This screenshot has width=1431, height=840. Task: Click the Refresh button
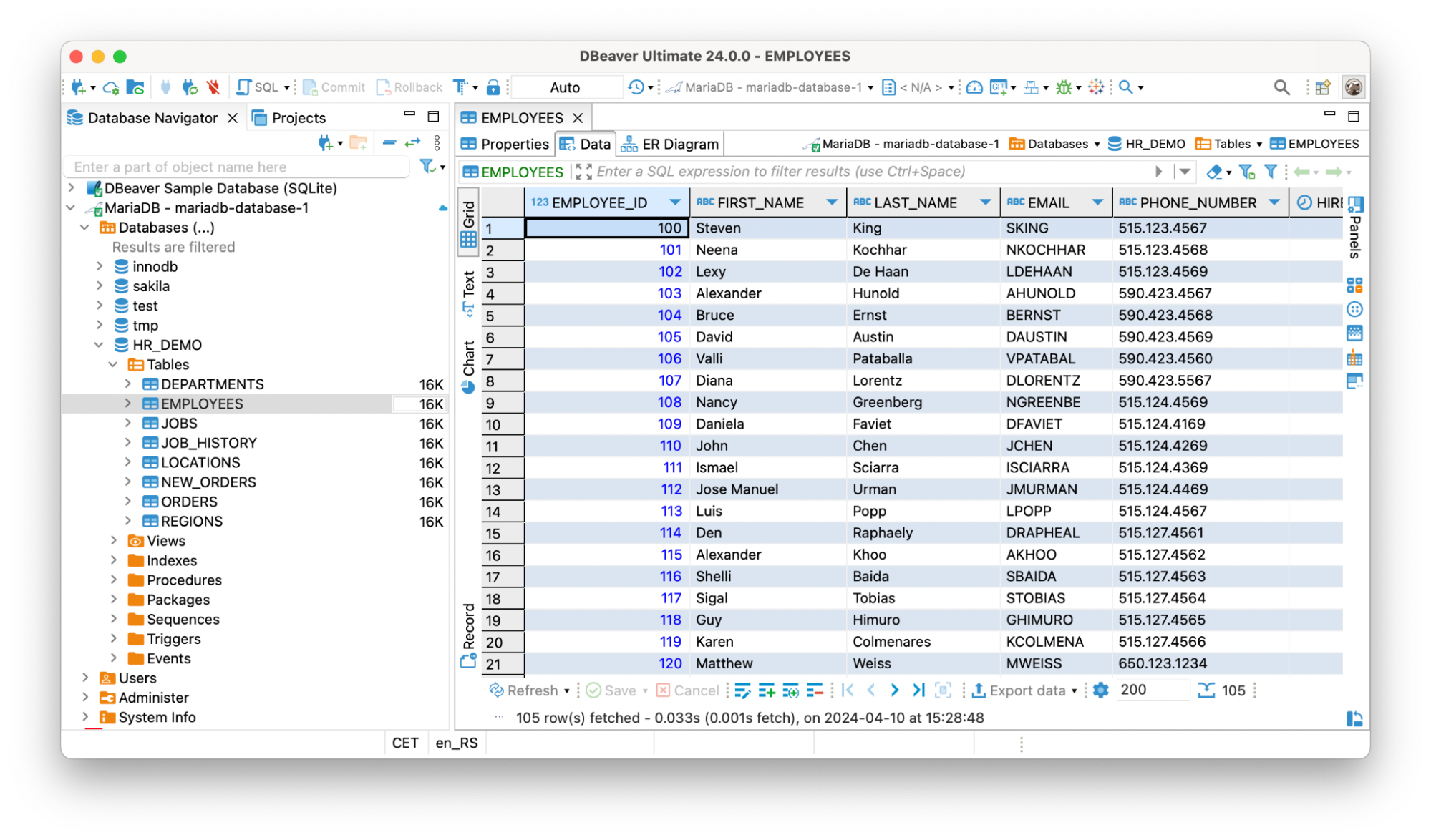523,690
